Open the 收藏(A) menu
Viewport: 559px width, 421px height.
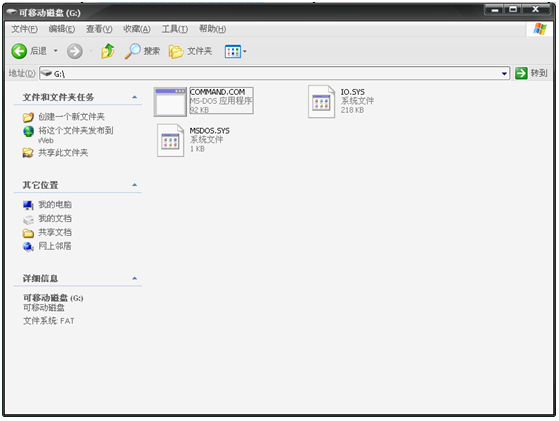(x=137, y=29)
